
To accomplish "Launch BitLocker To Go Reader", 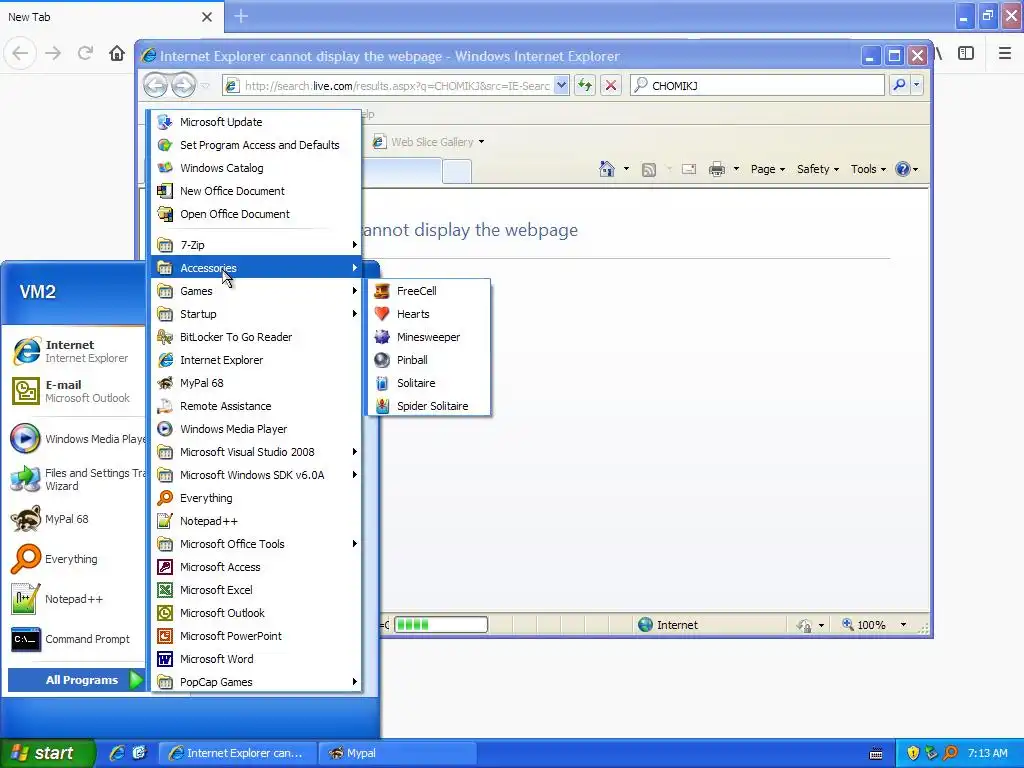I will point(256,337).
